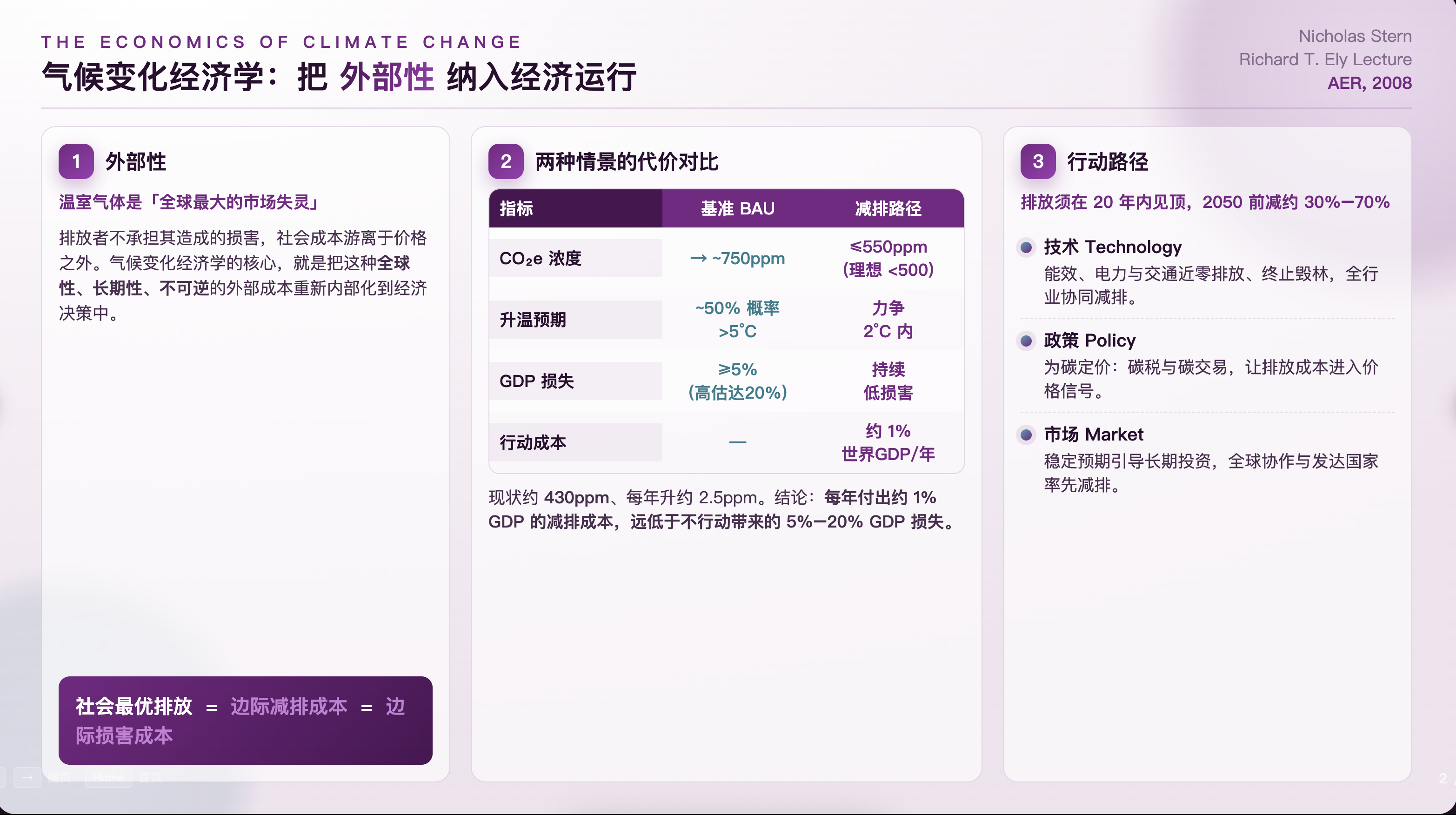Click the highlighted 外部性 word in the title
This screenshot has width=1456, height=815.
pyautogui.click(x=387, y=76)
